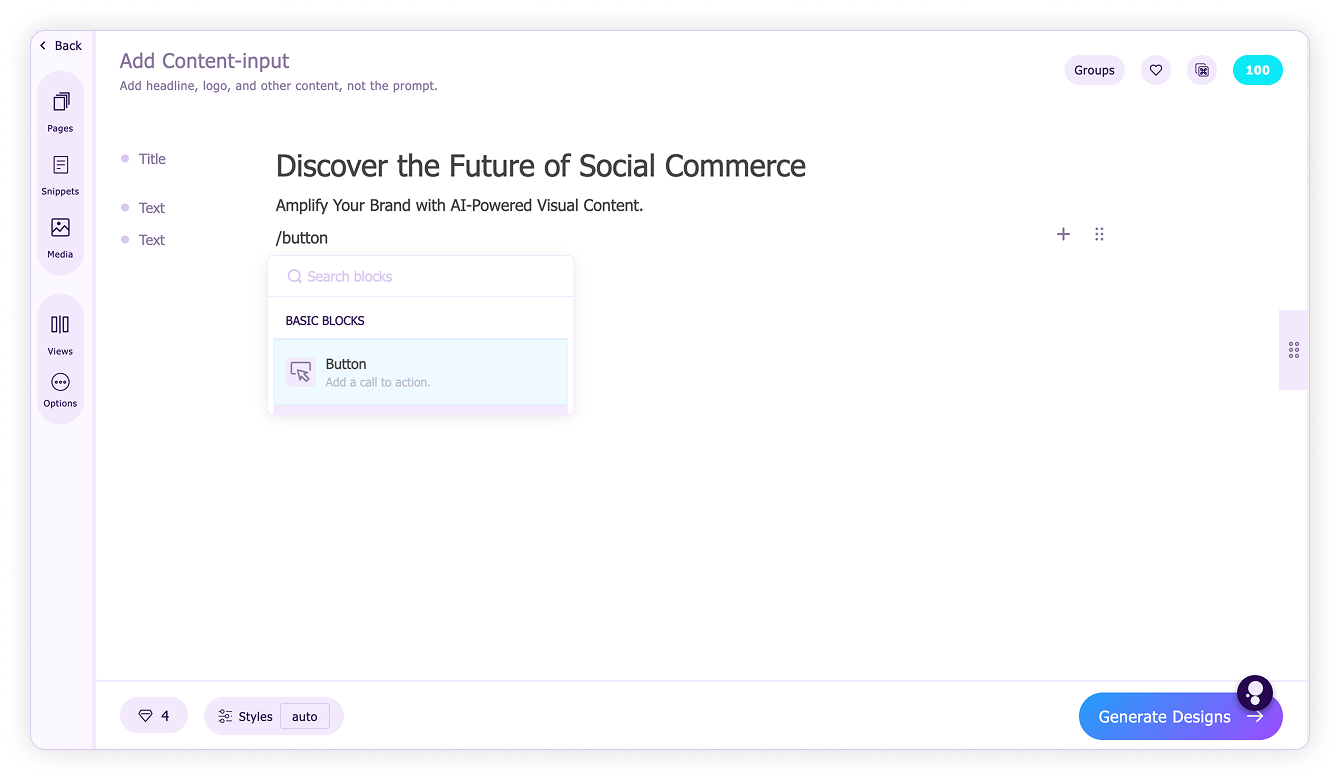The height and width of the screenshot is (780, 1340).
Task: Click the /button text line
Action: 302,238
